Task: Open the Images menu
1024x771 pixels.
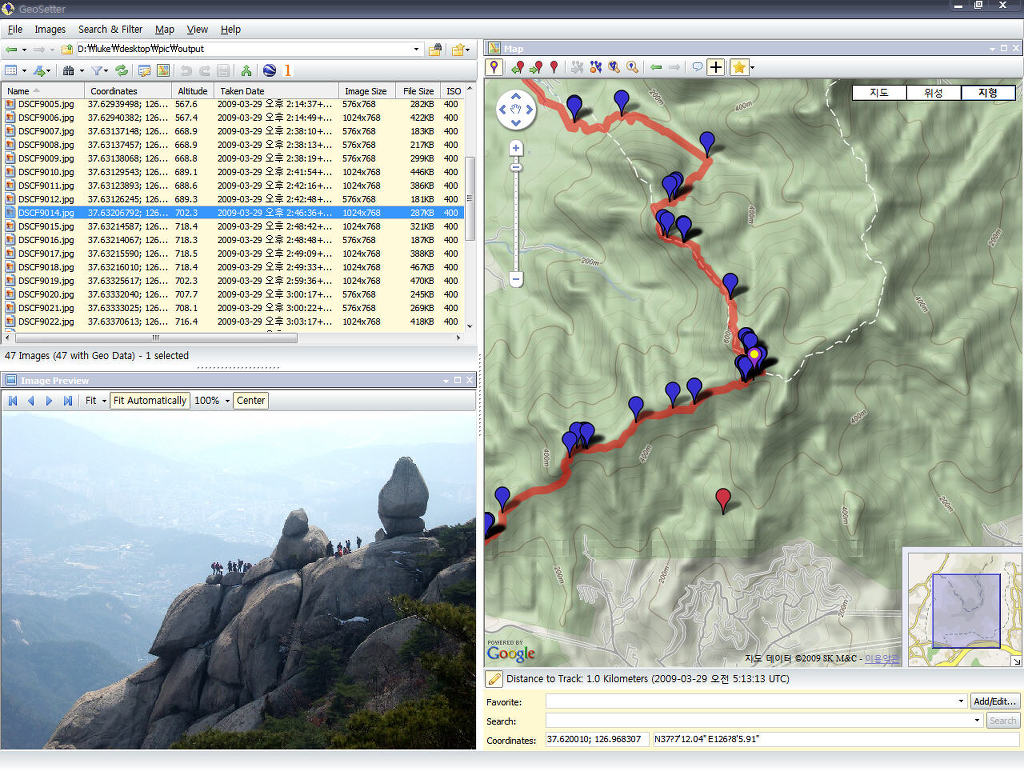Action: [50, 30]
